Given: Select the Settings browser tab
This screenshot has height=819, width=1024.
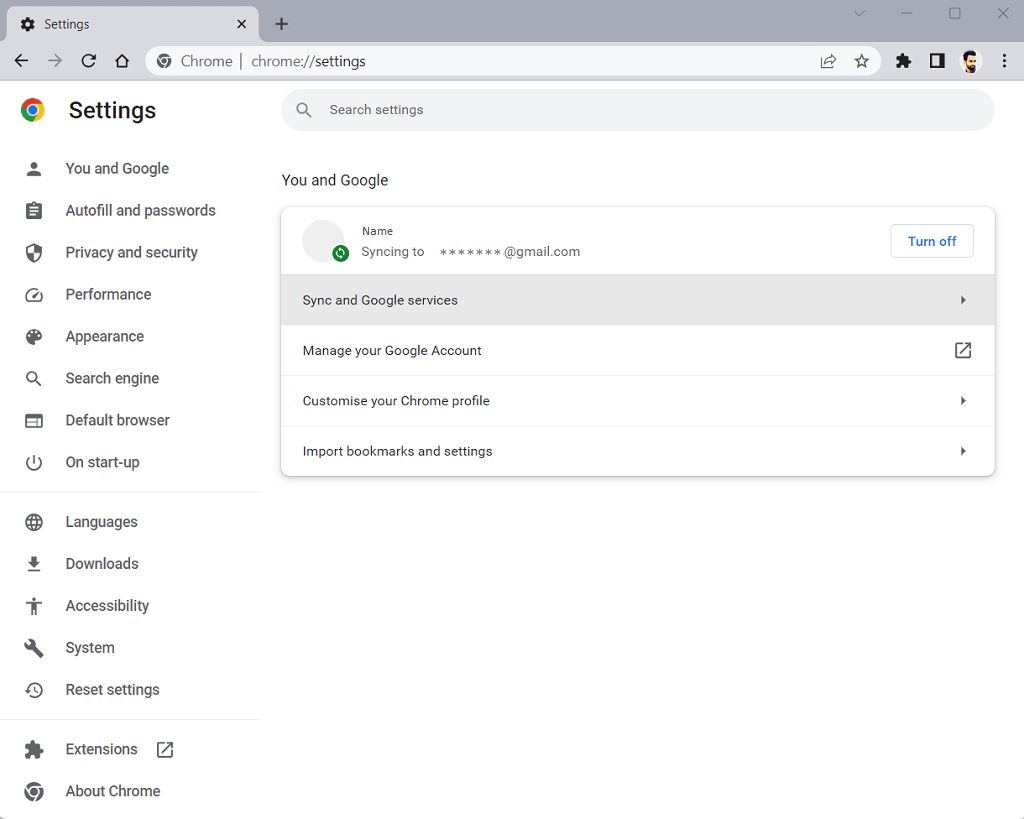Looking at the screenshot, I should [133, 24].
